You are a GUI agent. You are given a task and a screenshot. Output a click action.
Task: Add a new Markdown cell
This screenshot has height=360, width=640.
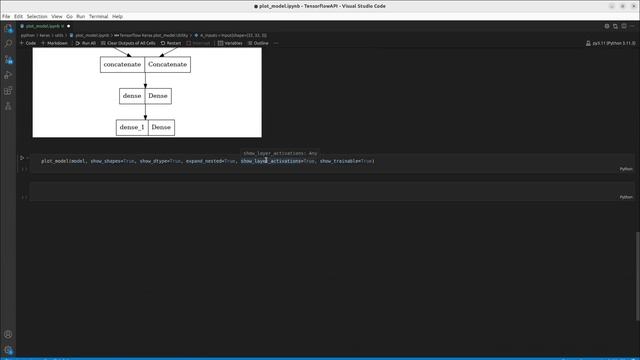point(54,43)
